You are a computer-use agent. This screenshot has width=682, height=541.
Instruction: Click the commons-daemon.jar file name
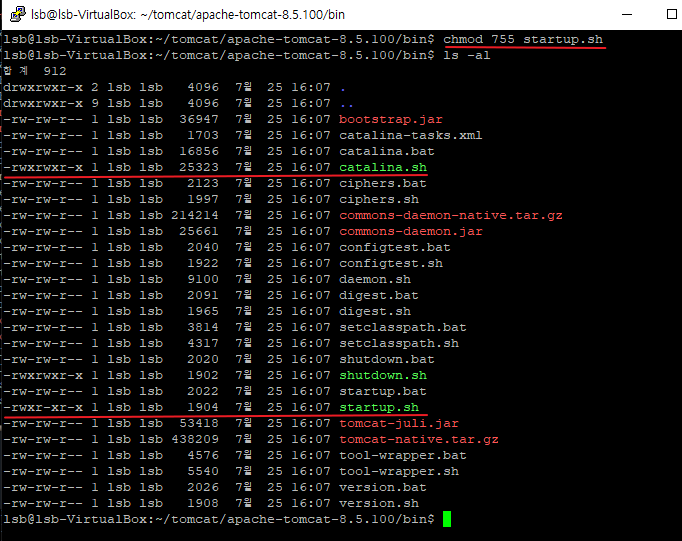pyautogui.click(x=411, y=231)
